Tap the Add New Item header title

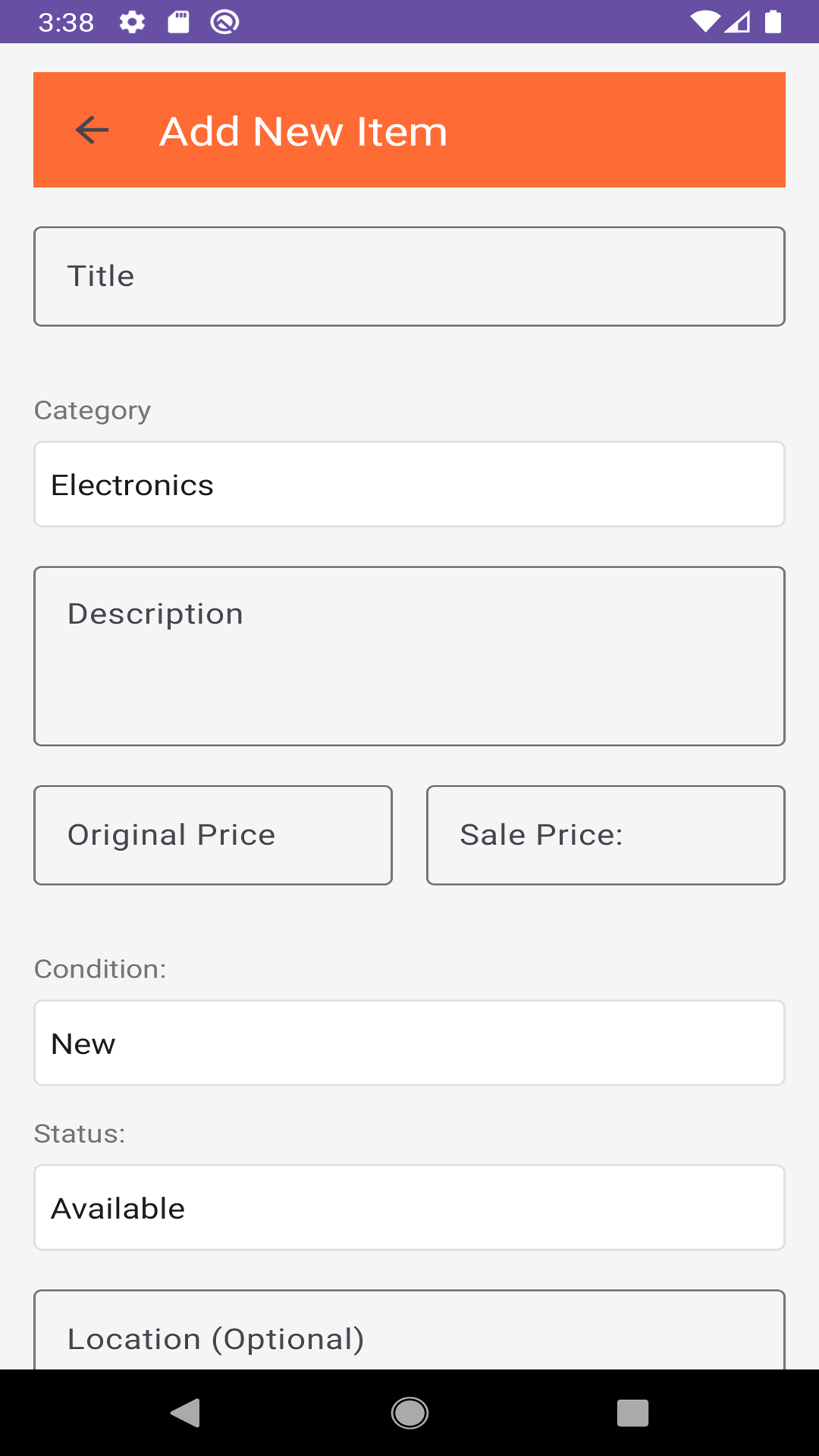pyautogui.click(x=303, y=131)
